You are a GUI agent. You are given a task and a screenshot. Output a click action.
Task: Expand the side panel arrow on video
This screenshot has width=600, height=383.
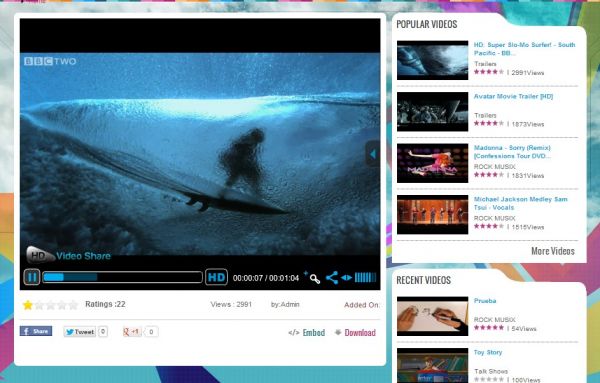(373, 154)
